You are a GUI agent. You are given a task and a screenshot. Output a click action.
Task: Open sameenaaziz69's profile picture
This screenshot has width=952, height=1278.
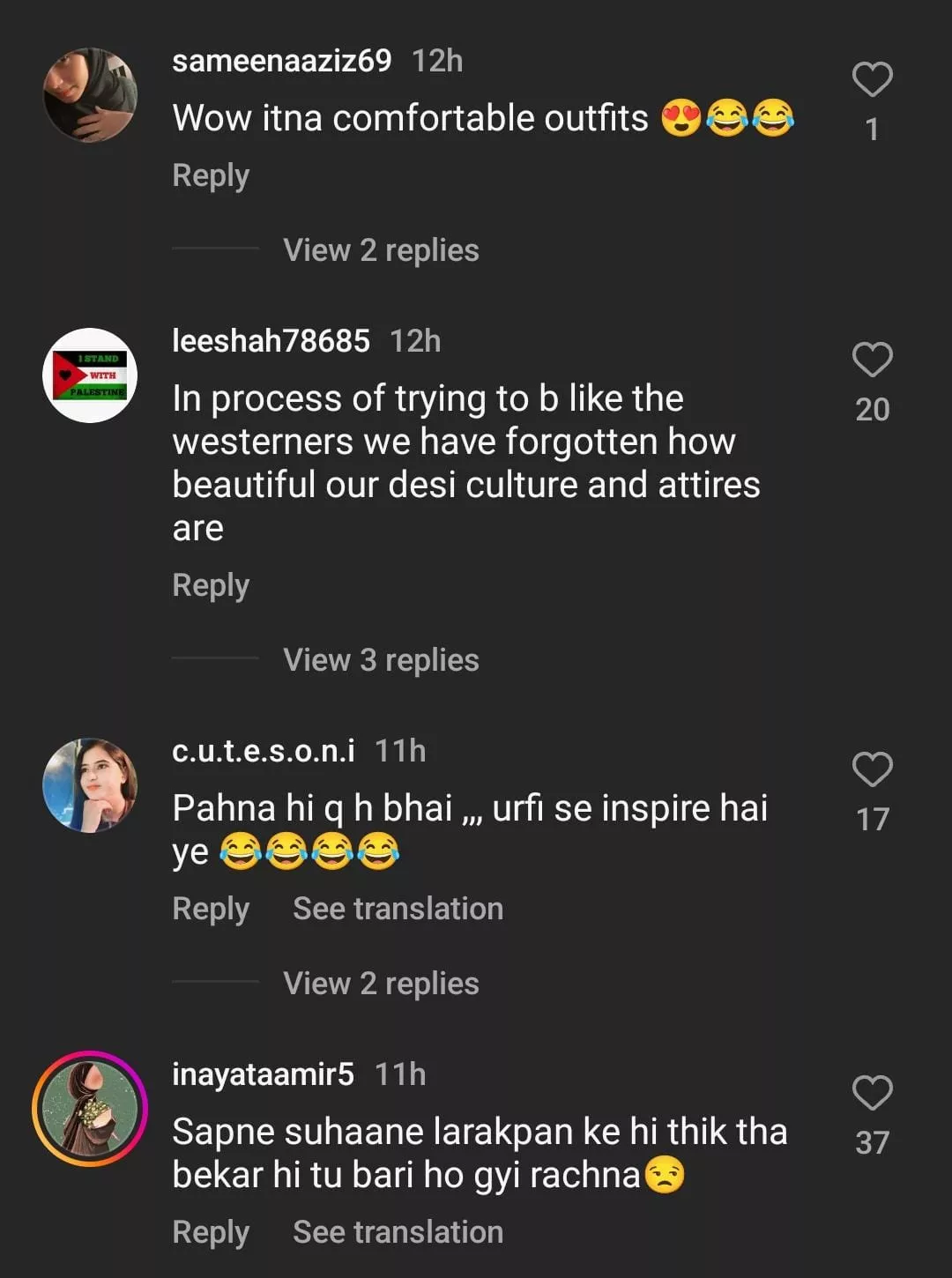click(90, 95)
